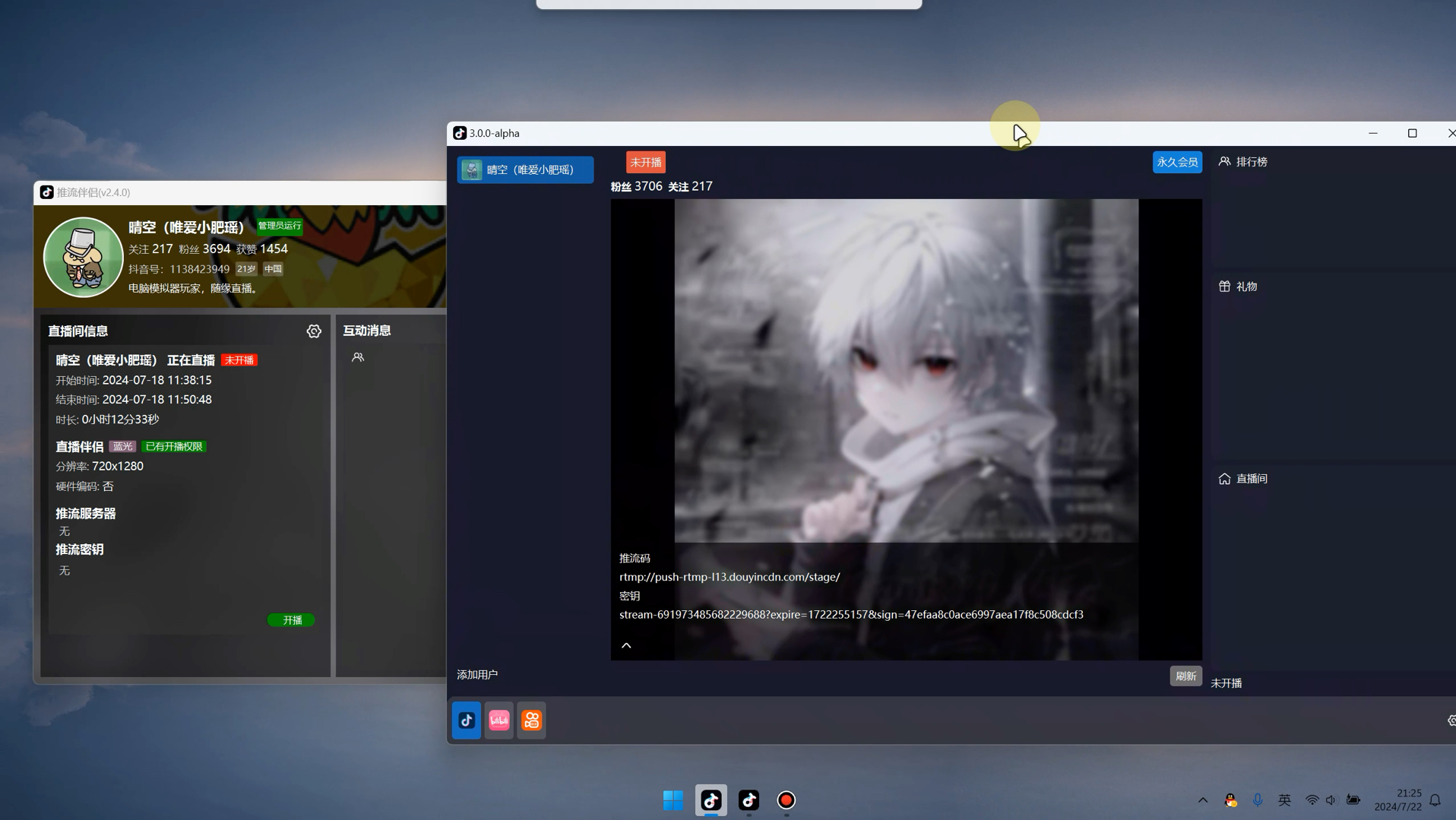The height and width of the screenshot is (820, 1456).
Task: Click the 未开播 status text at bottom right
Action: point(1227,683)
